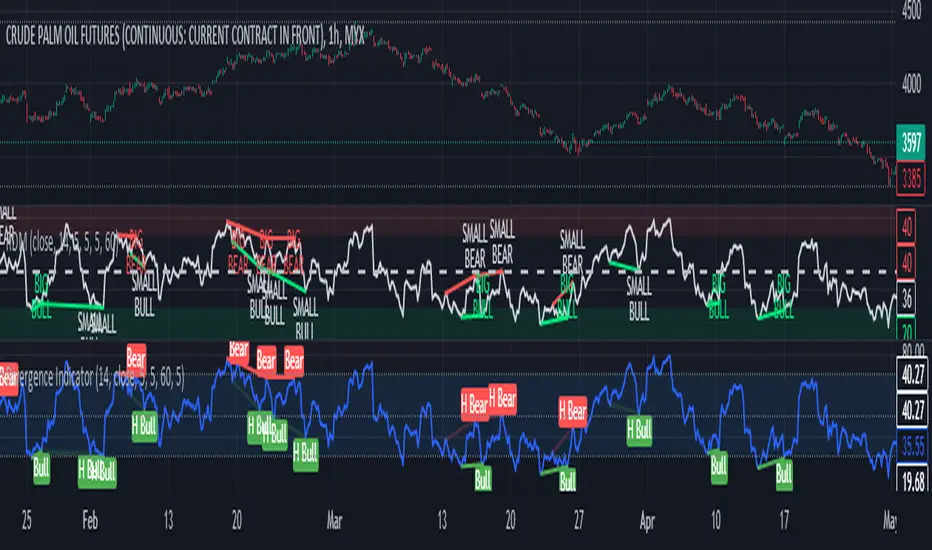
Task: Click the green Bull label above date 17
Action: [784, 474]
